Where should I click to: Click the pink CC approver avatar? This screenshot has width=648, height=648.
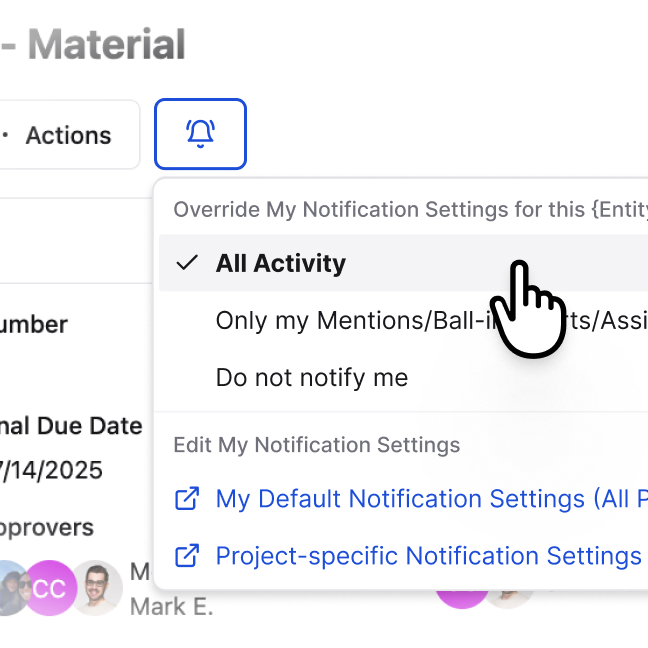click(49, 588)
